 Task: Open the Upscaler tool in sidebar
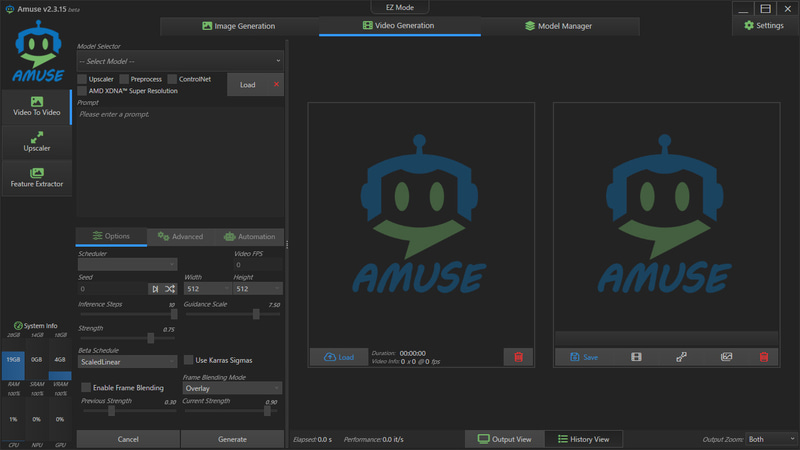pos(37,142)
